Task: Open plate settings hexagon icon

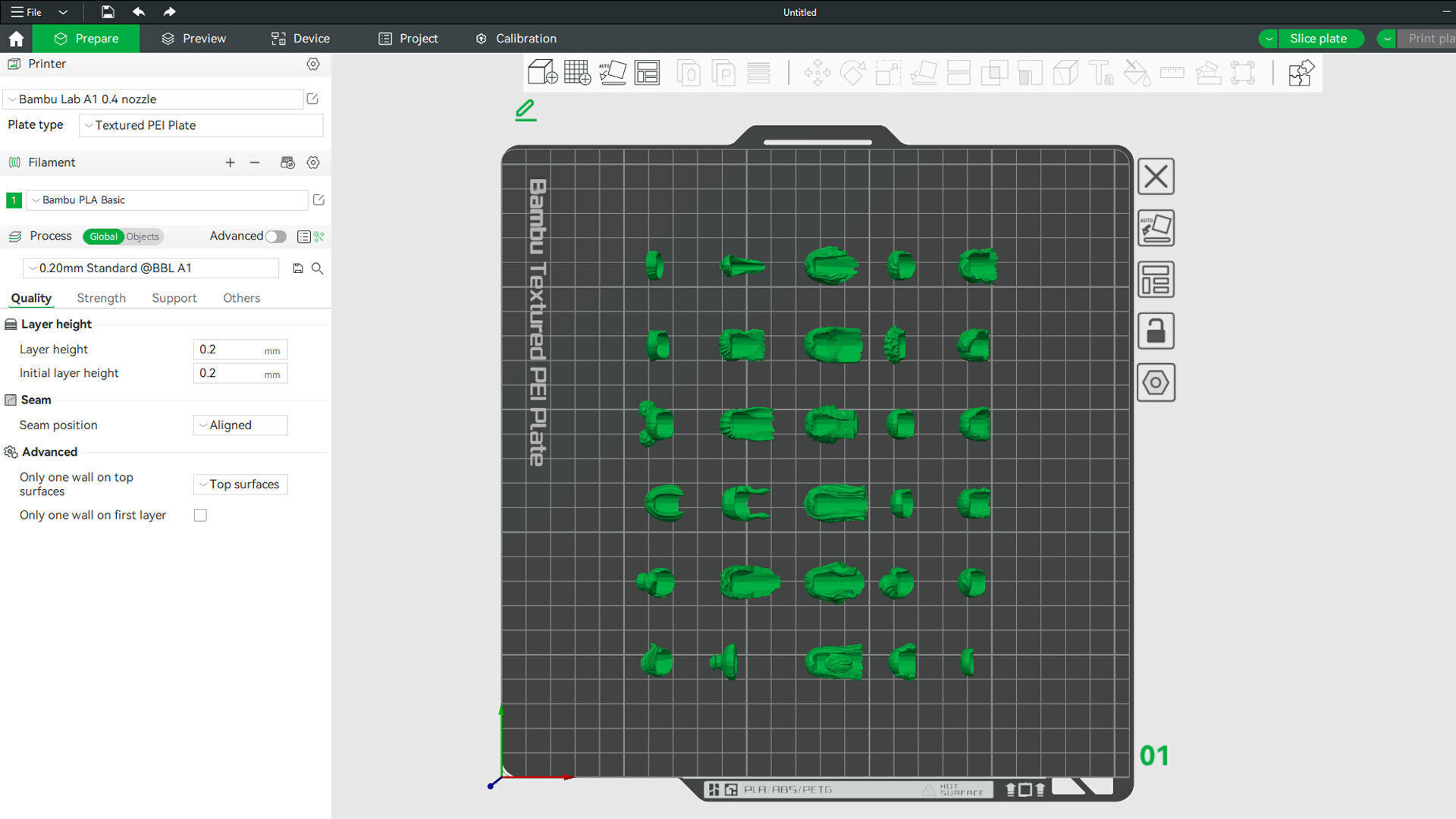Action: coord(1156,382)
